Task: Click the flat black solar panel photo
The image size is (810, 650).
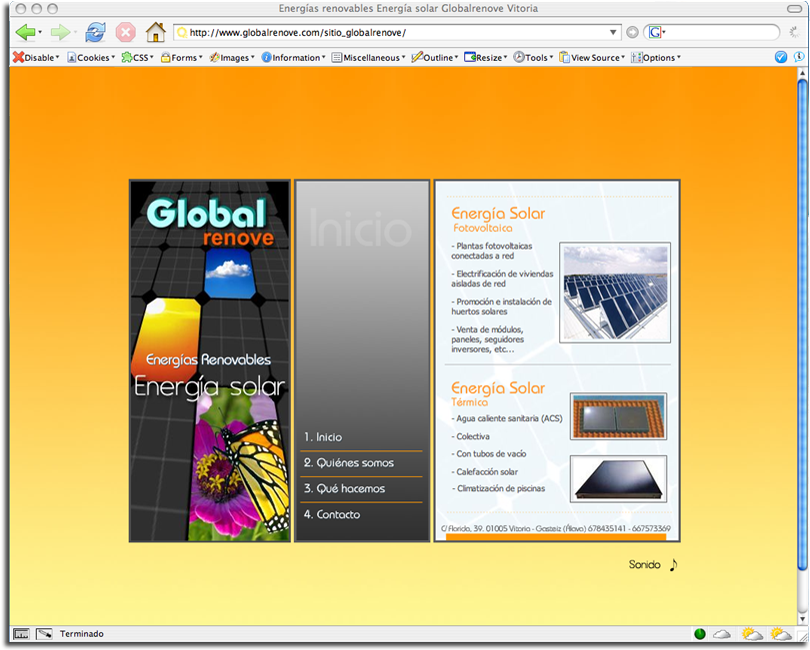Action: pyautogui.click(x=618, y=479)
